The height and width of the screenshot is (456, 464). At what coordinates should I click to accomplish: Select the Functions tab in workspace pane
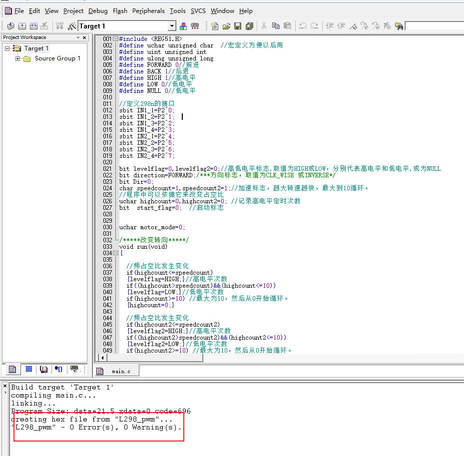[59, 369]
